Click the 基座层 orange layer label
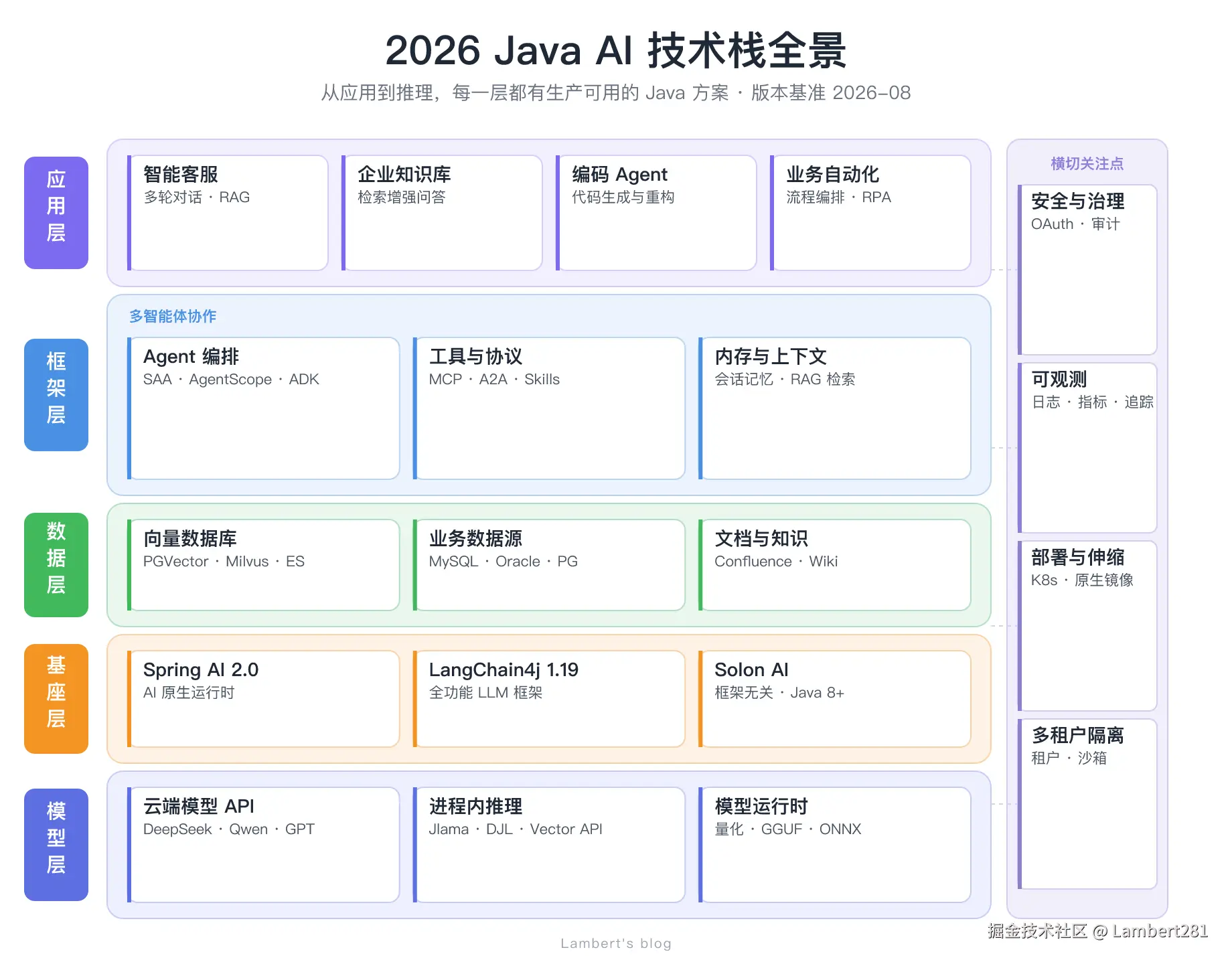The image size is (1232, 964). 56,699
